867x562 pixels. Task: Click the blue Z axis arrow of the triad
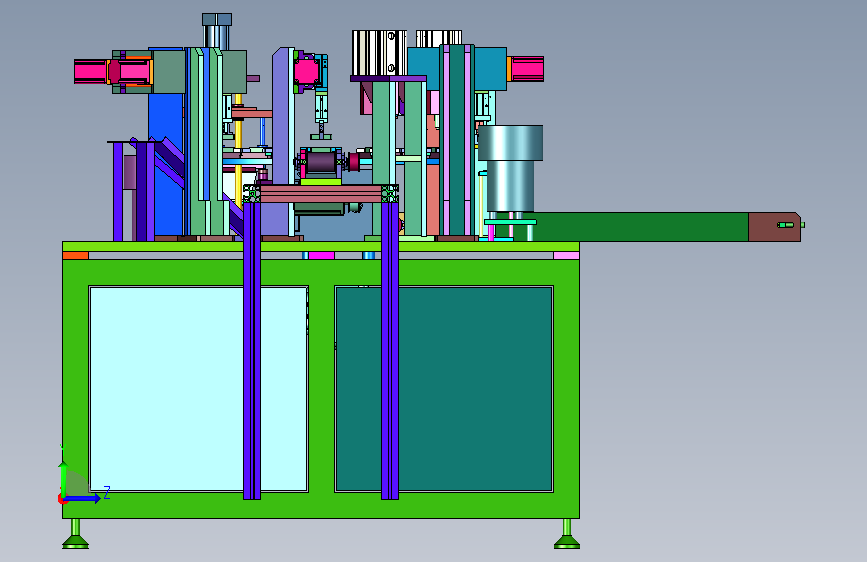(x=83, y=498)
